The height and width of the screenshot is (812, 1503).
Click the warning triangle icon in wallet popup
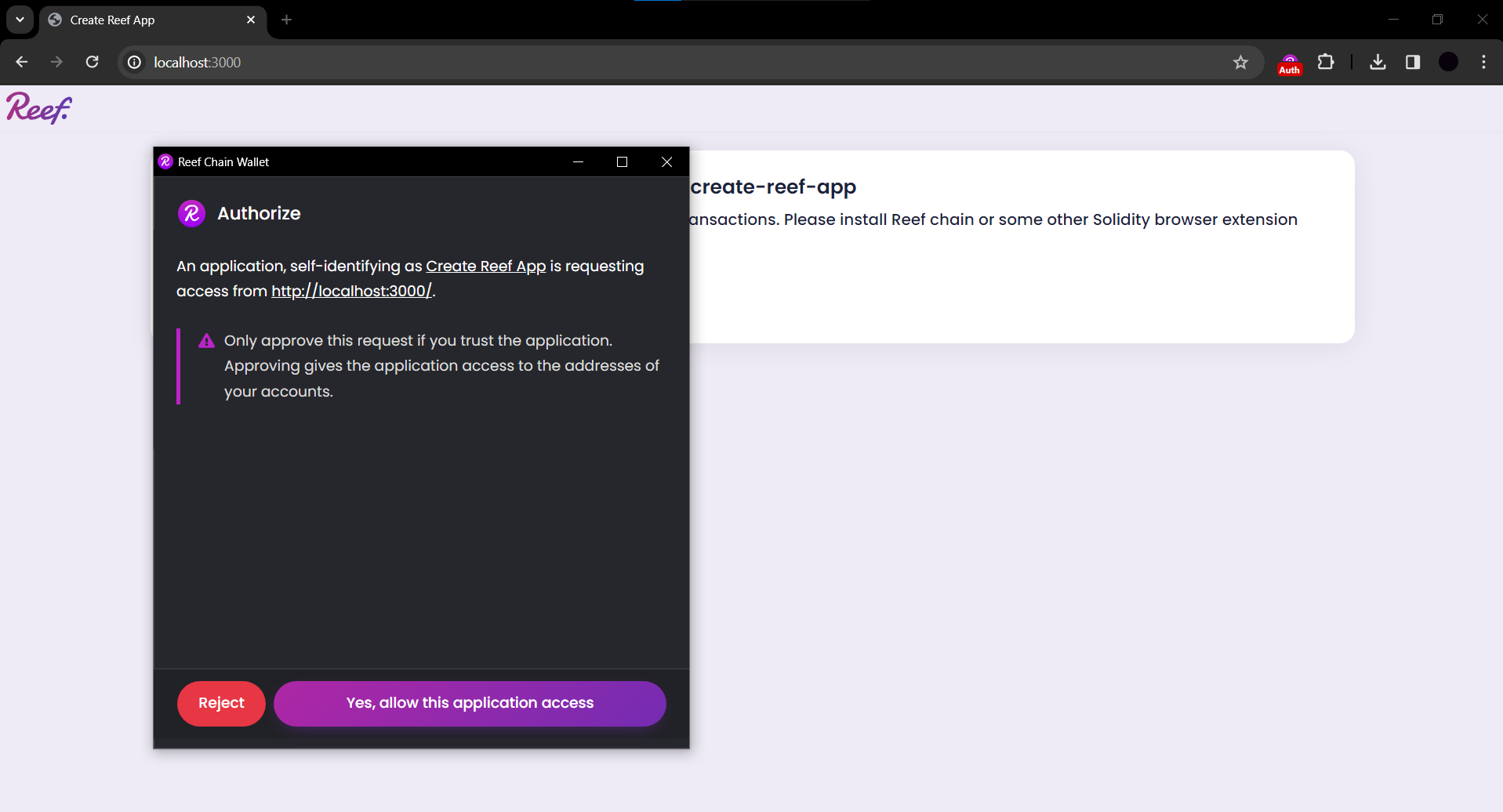[x=206, y=341]
